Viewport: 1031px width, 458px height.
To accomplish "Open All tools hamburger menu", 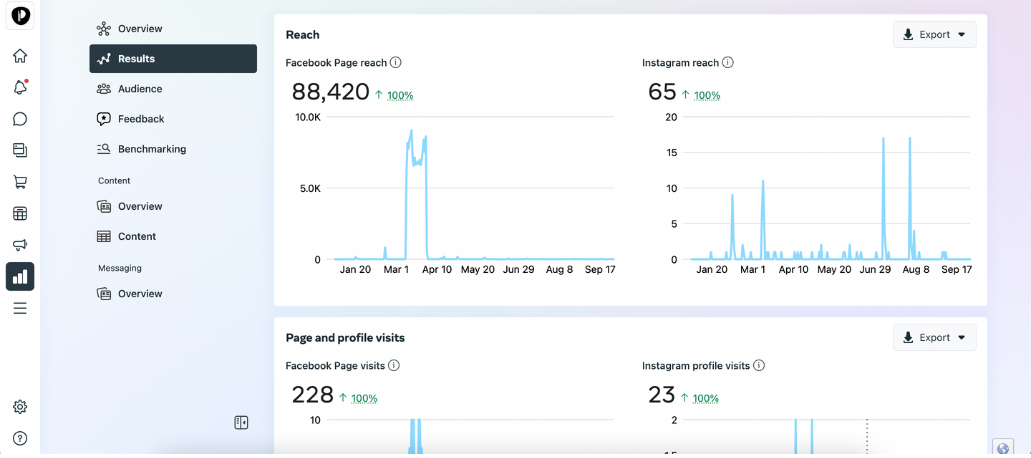I will [x=20, y=308].
